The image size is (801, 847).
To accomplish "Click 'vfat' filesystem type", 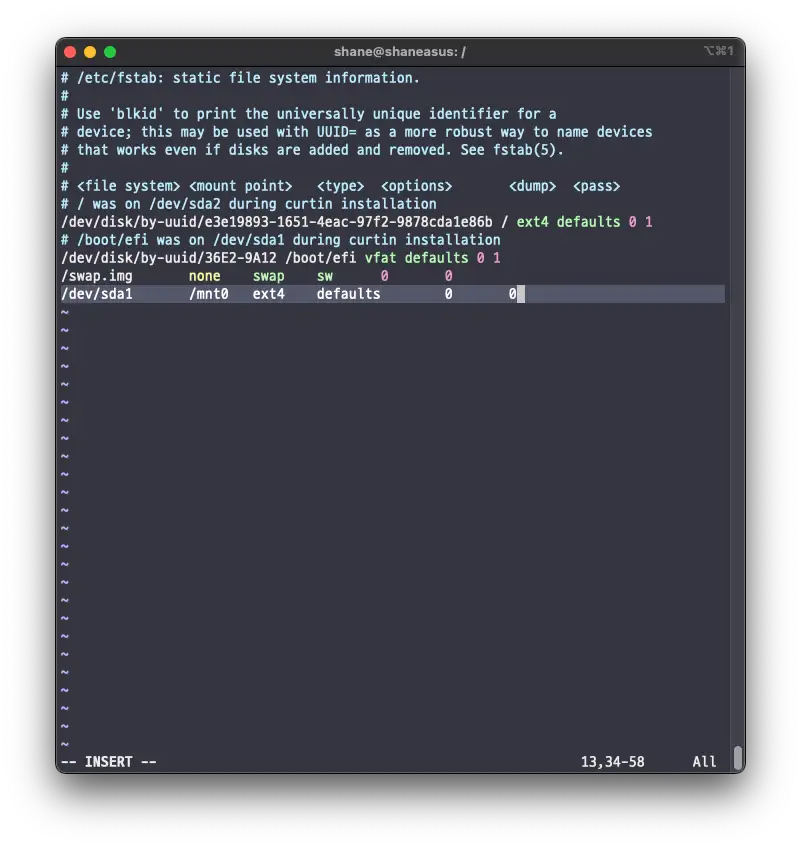I will [x=380, y=258].
